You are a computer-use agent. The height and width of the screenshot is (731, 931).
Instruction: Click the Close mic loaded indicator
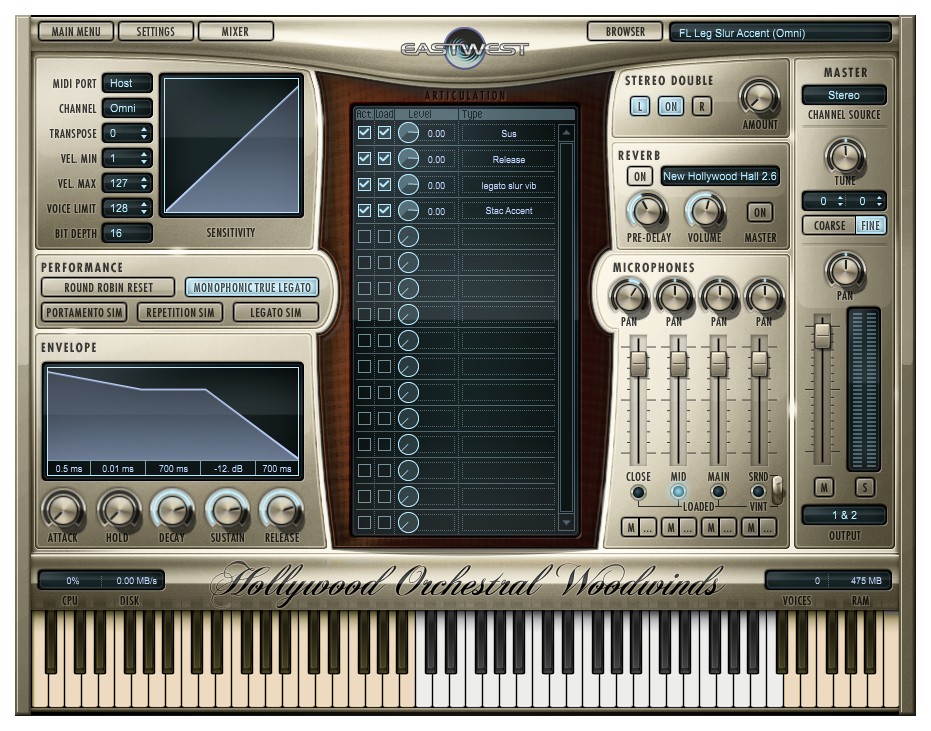638,492
